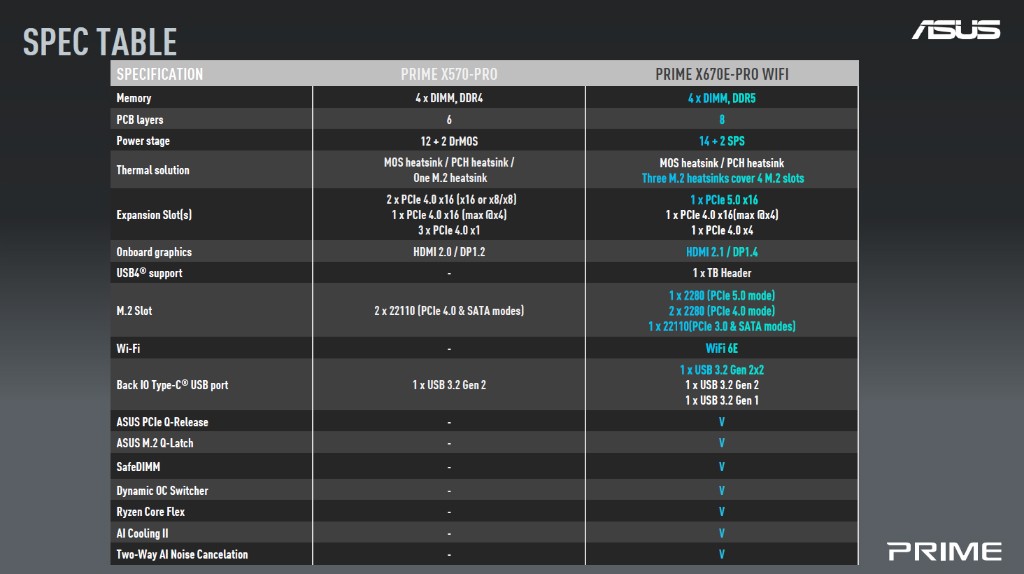The image size is (1024, 574).
Task: Click the ASUS M.2 Q-Latch check mark
Action: [721, 443]
